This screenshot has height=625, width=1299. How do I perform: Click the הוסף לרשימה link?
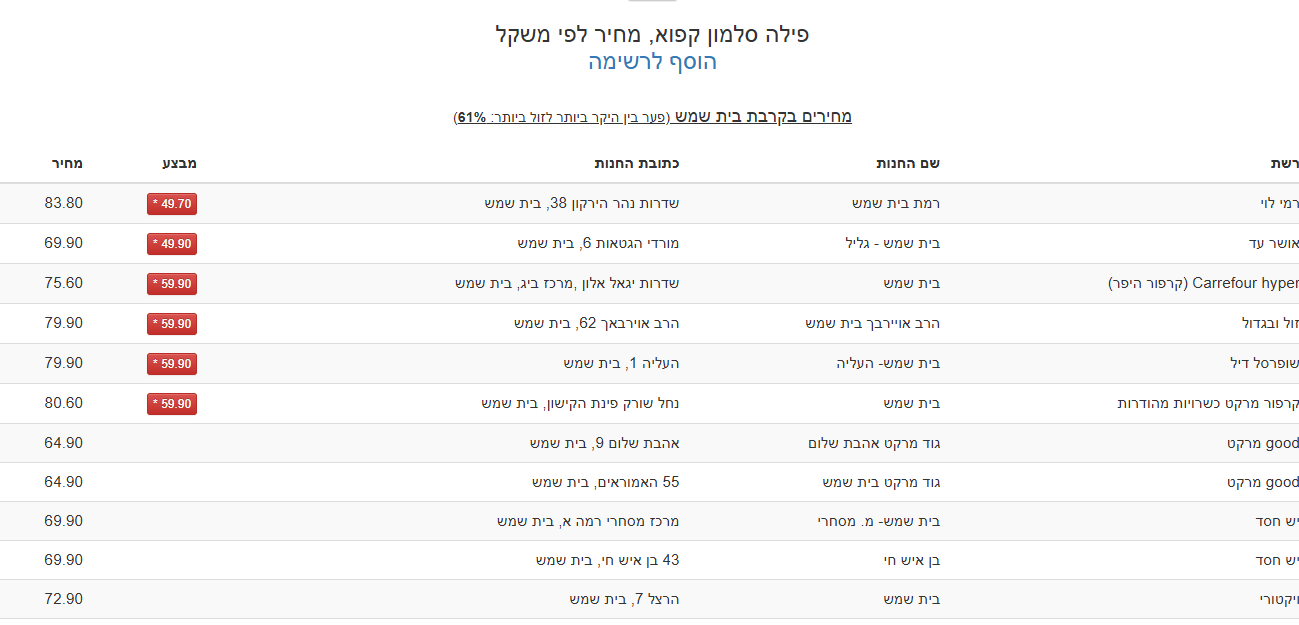652,62
